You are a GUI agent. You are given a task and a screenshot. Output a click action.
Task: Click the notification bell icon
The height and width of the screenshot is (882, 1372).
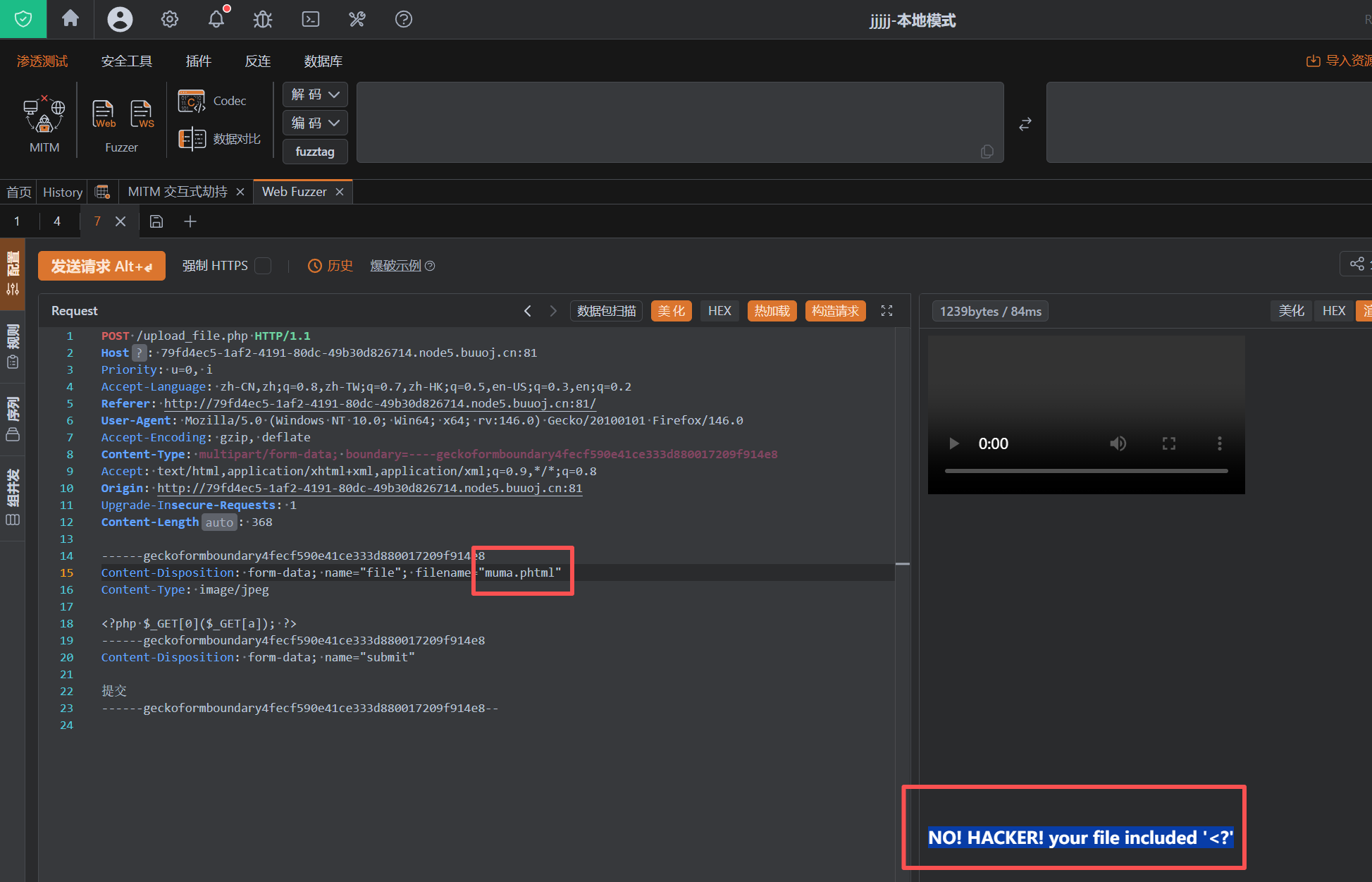pos(216,19)
